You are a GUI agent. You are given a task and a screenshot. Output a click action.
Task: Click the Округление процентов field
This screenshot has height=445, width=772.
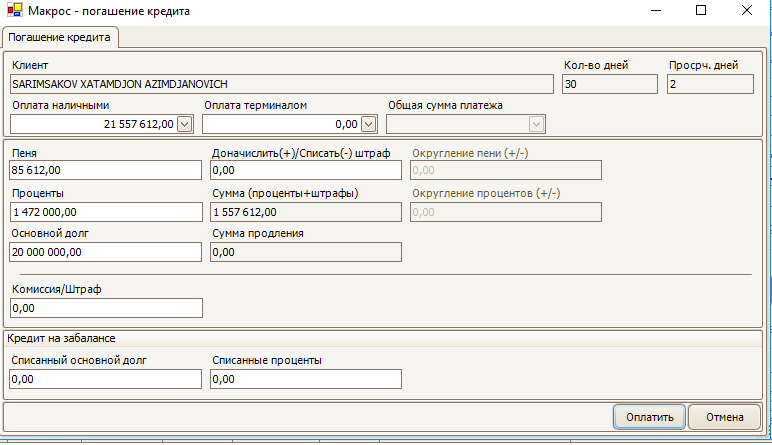pyautogui.click(x=506, y=212)
